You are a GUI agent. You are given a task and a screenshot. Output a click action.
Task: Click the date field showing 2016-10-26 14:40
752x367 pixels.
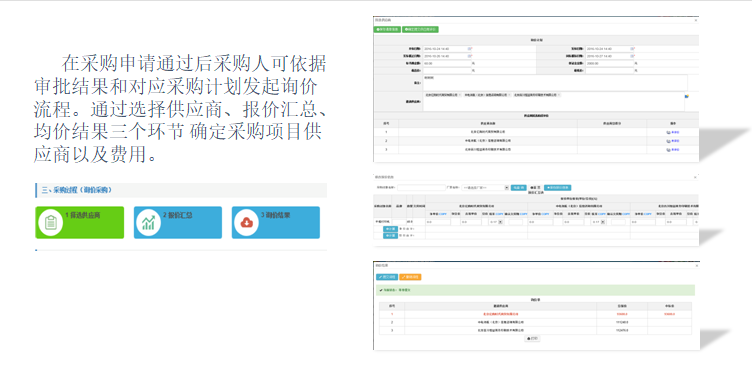click(x=447, y=56)
